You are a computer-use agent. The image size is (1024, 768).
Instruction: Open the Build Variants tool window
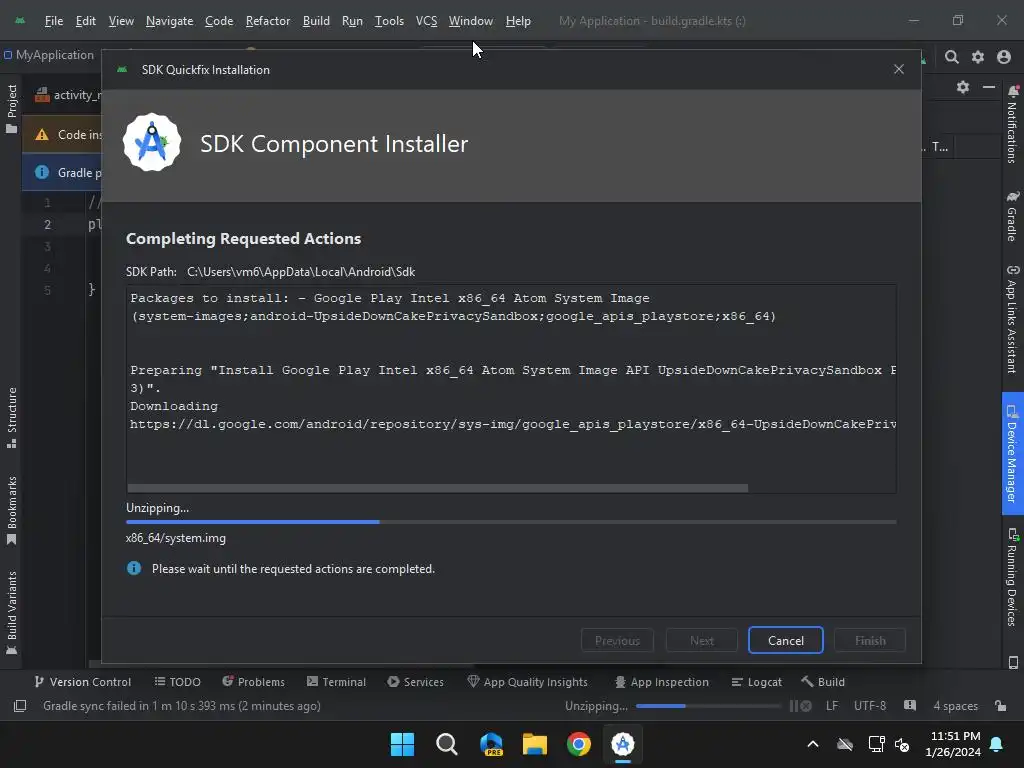tap(11, 613)
